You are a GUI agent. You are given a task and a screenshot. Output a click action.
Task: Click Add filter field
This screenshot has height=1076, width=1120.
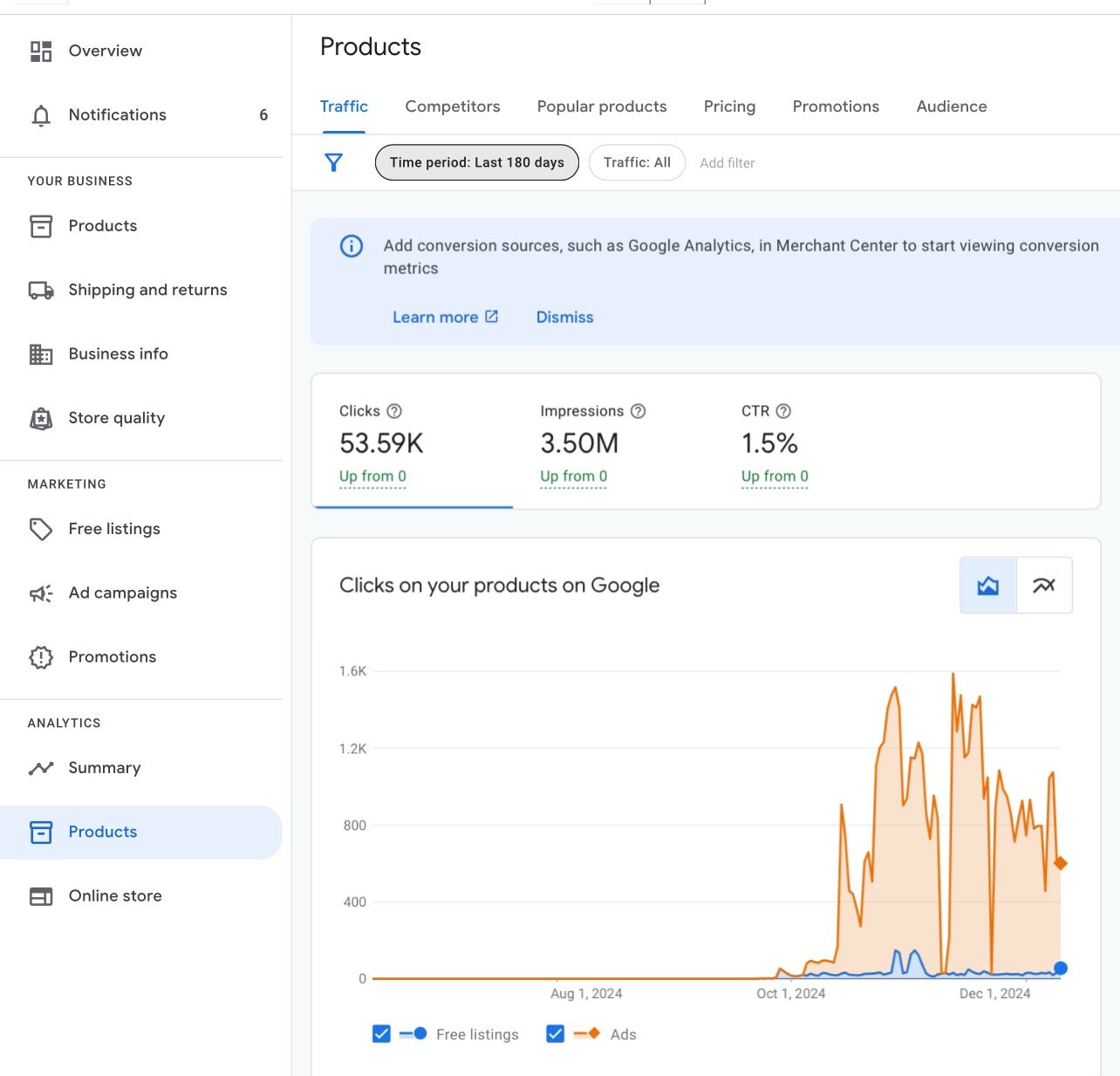727,163
